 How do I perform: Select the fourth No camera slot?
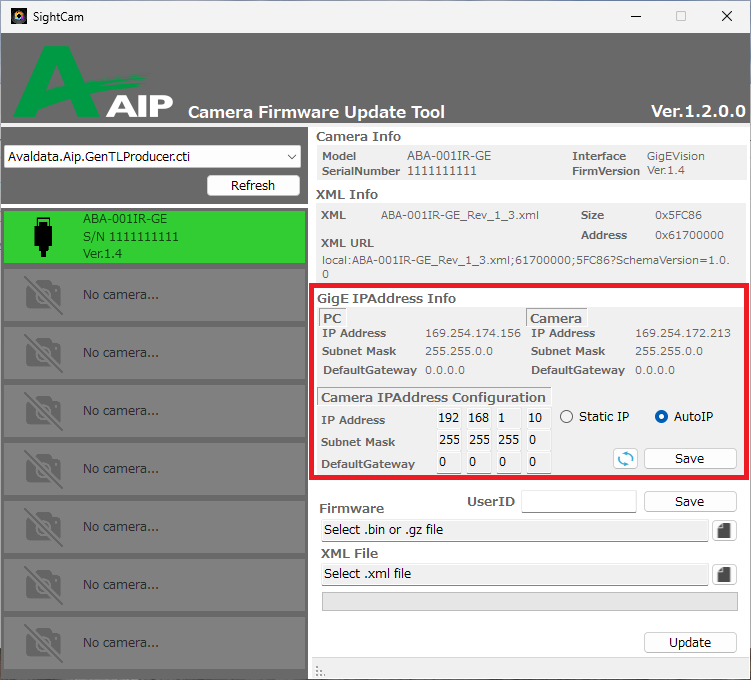[154, 469]
